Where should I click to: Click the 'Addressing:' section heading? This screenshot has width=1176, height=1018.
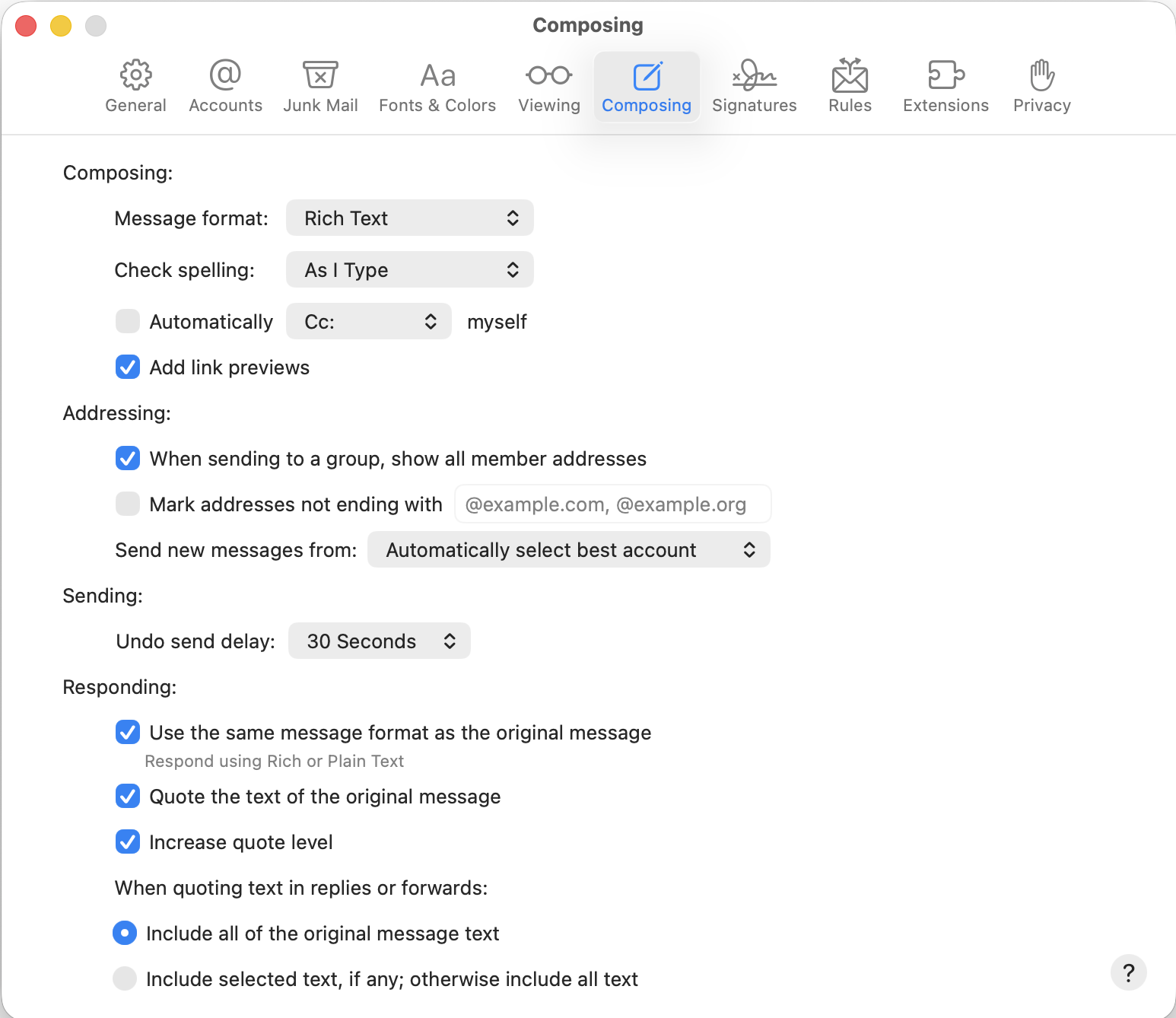(x=117, y=413)
